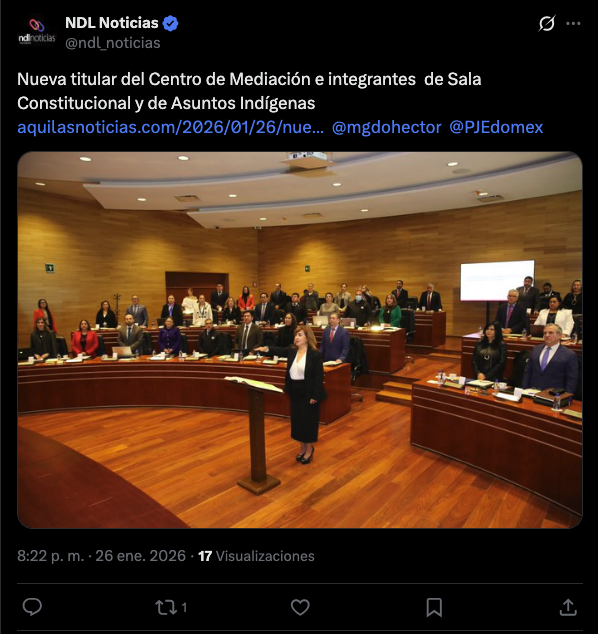Click the NDL Noticias profile avatar

(x=37, y=32)
